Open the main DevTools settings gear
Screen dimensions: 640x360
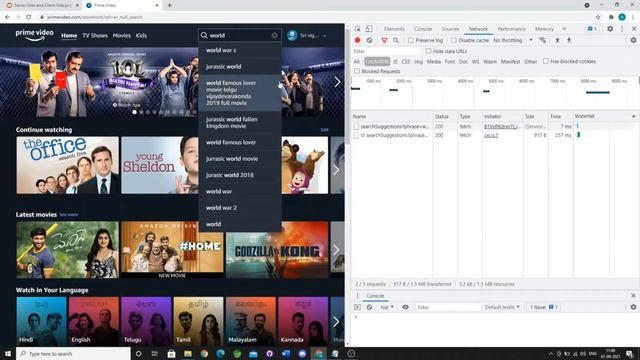pos(610,29)
